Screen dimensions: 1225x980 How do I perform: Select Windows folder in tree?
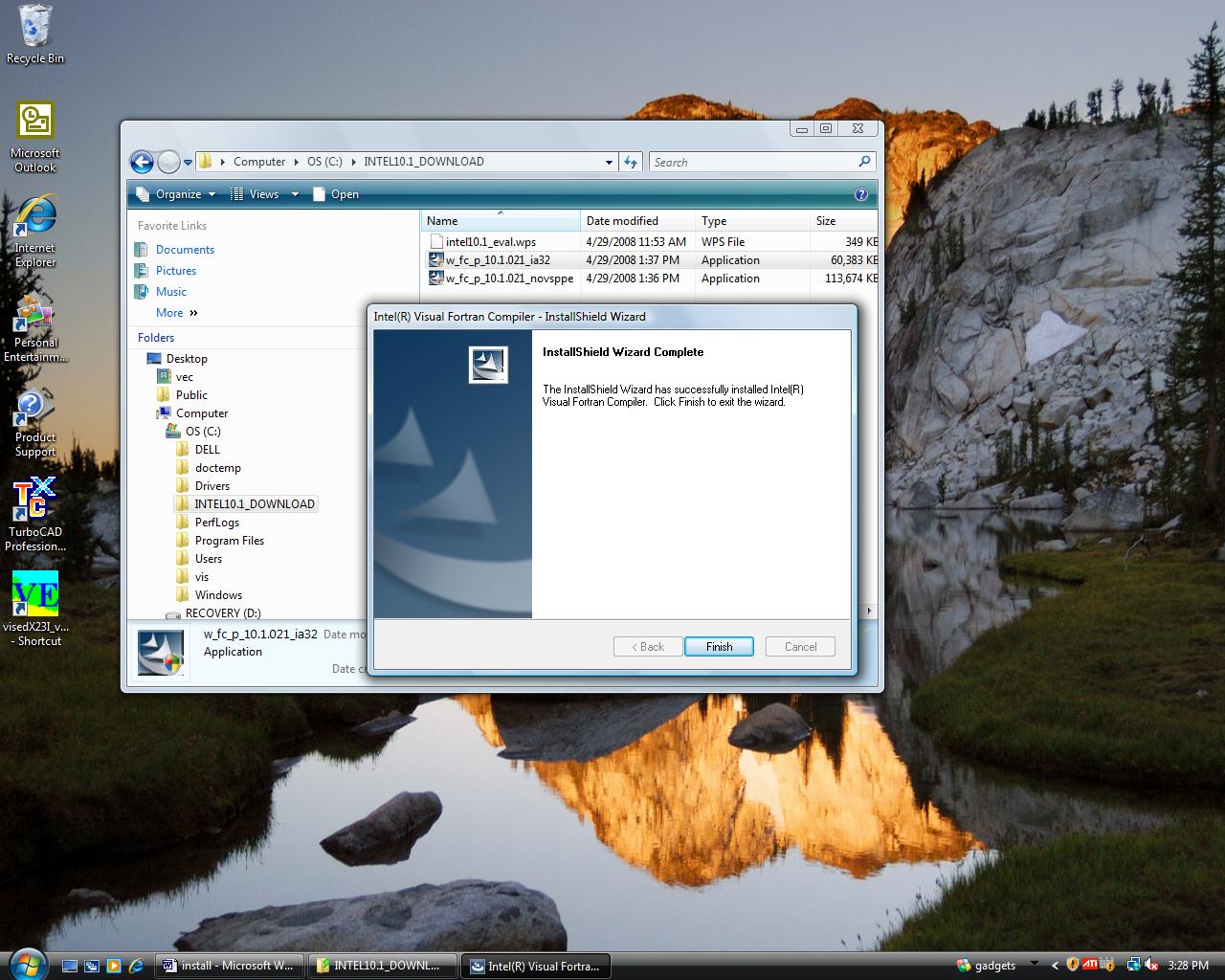(x=218, y=595)
